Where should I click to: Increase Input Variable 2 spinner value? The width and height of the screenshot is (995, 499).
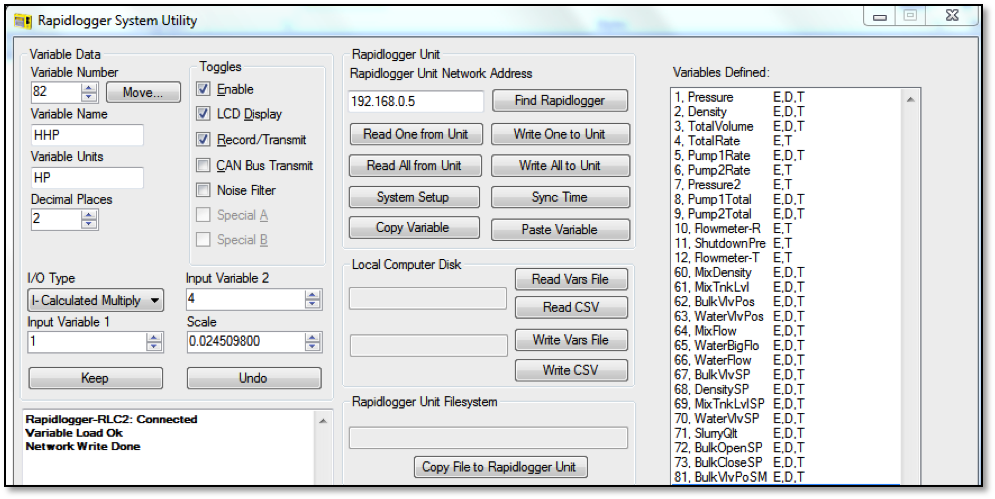pyautogui.click(x=312, y=295)
